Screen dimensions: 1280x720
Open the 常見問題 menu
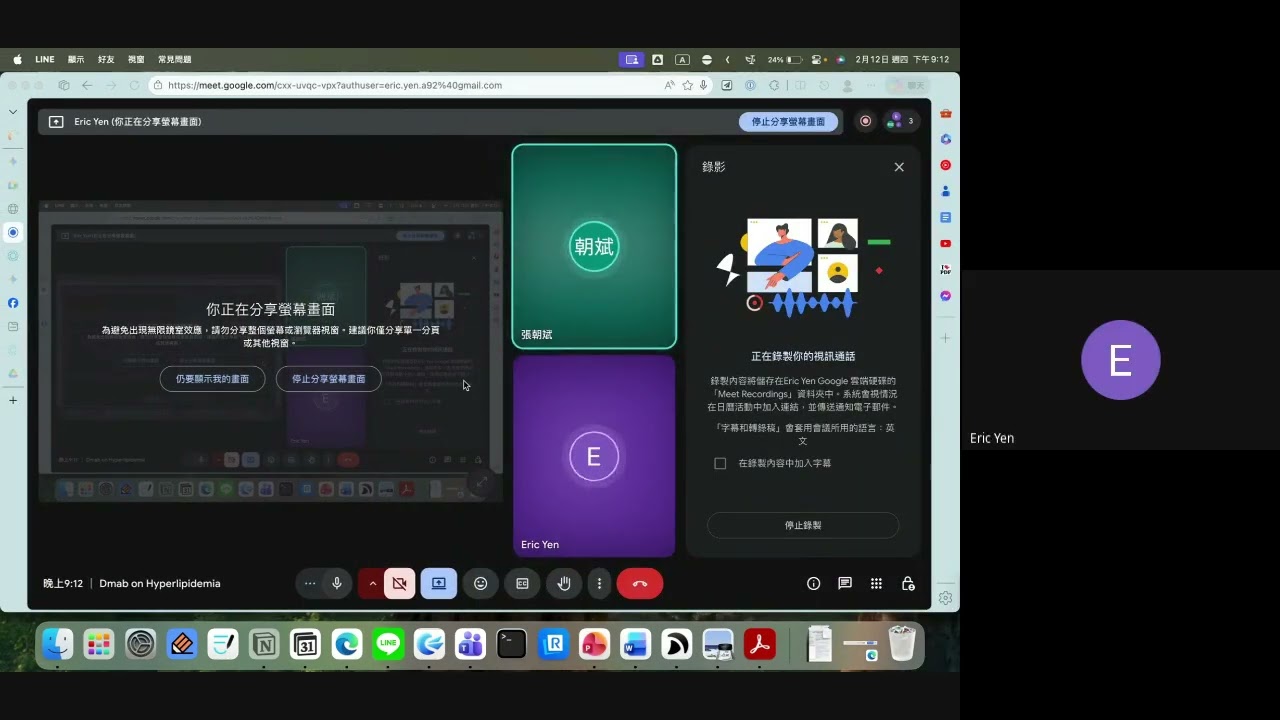pos(174,59)
